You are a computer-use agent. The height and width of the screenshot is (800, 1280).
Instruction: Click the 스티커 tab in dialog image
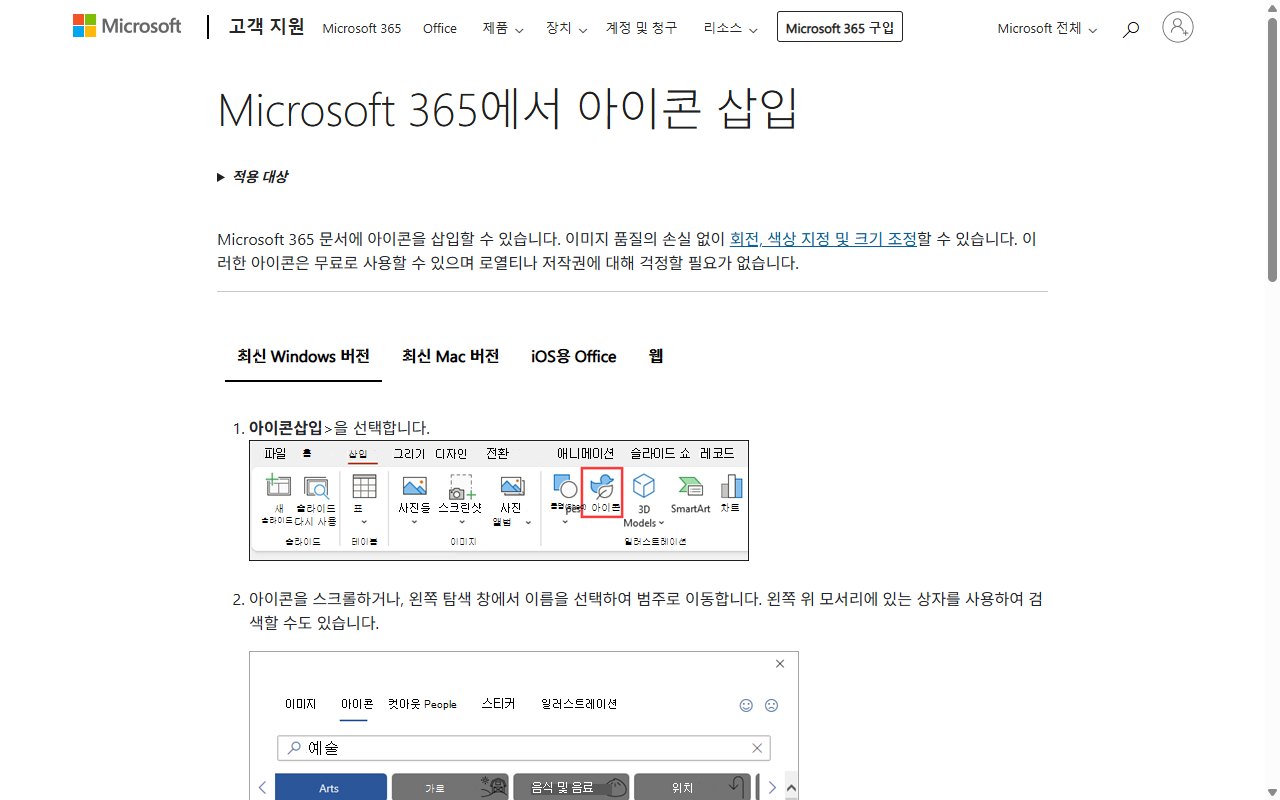coord(498,704)
